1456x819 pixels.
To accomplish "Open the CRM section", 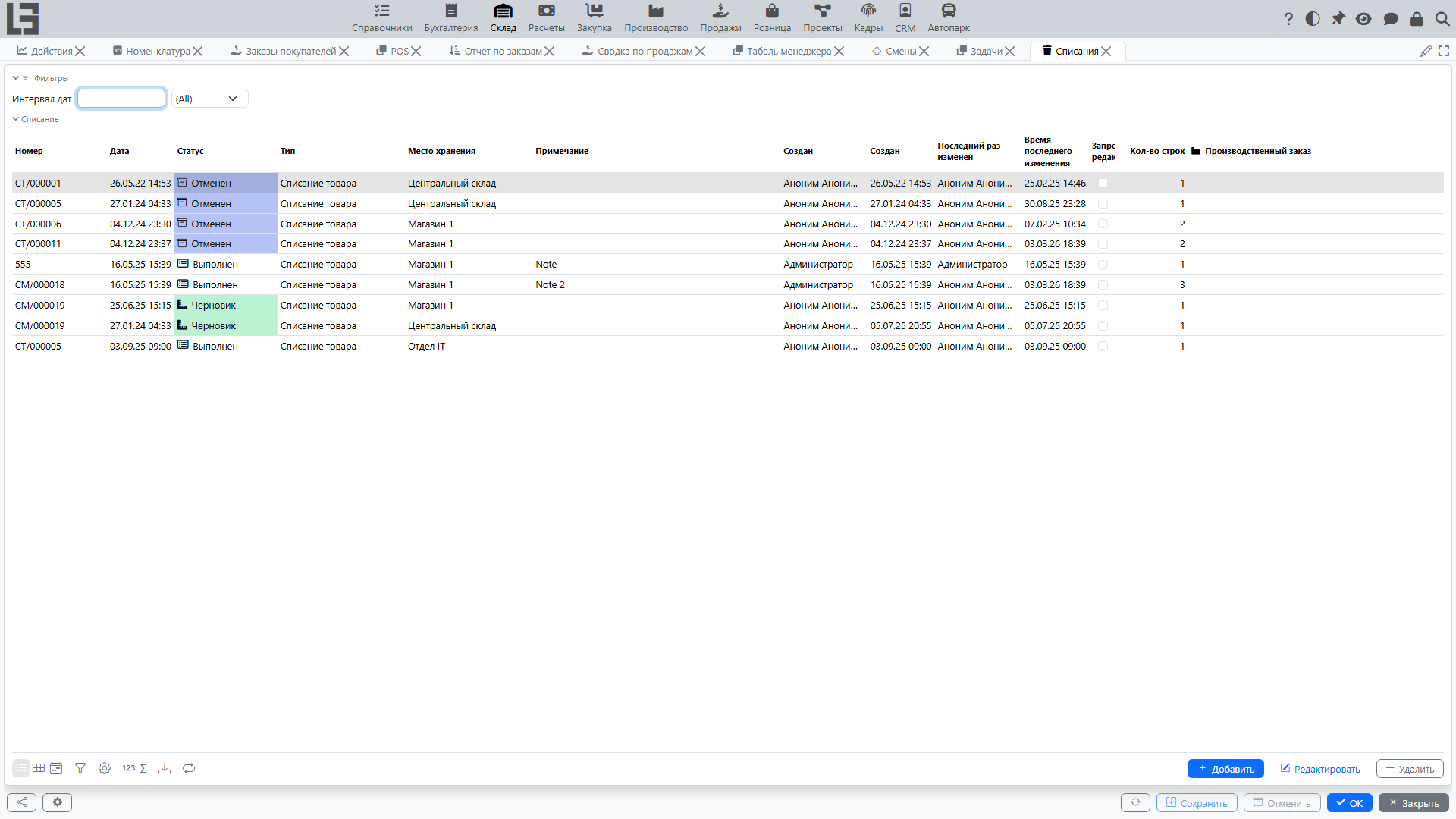I will tap(905, 18).
